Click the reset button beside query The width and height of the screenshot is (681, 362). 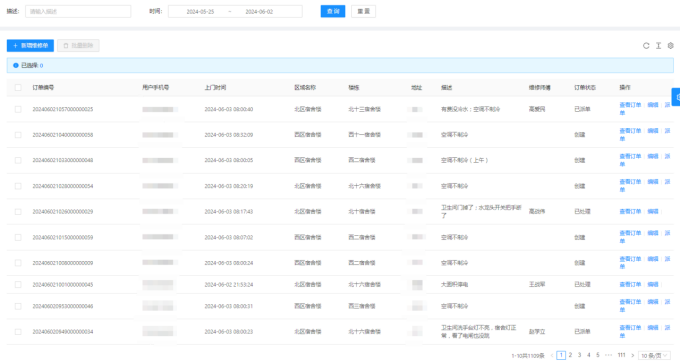[x=364, y=11]
